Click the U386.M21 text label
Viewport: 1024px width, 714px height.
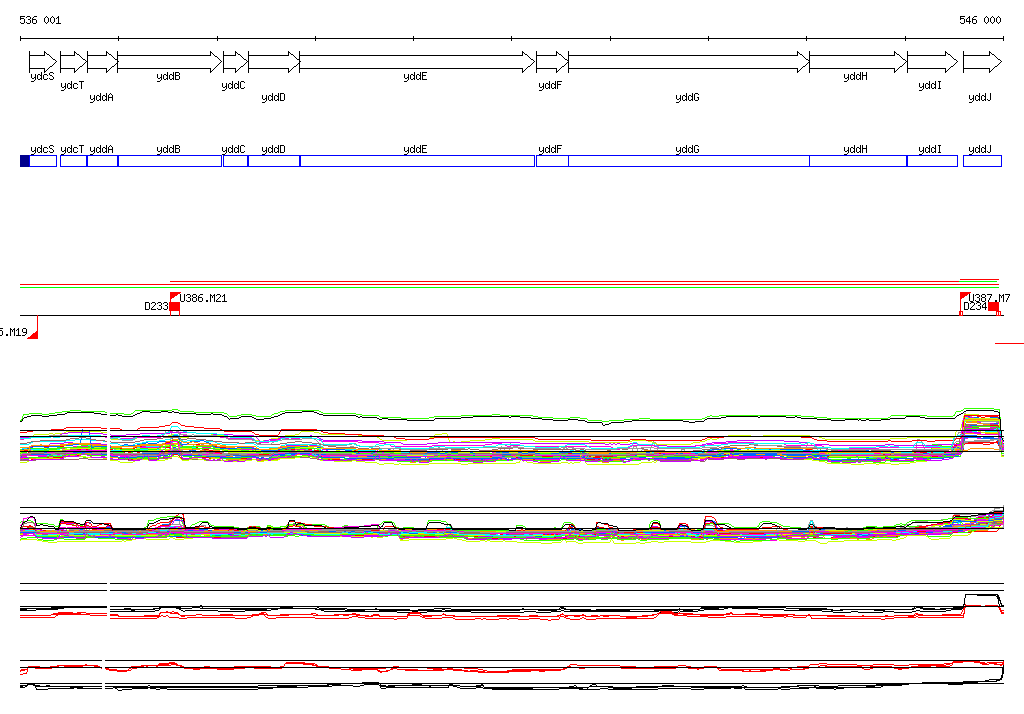coord(204,299)
